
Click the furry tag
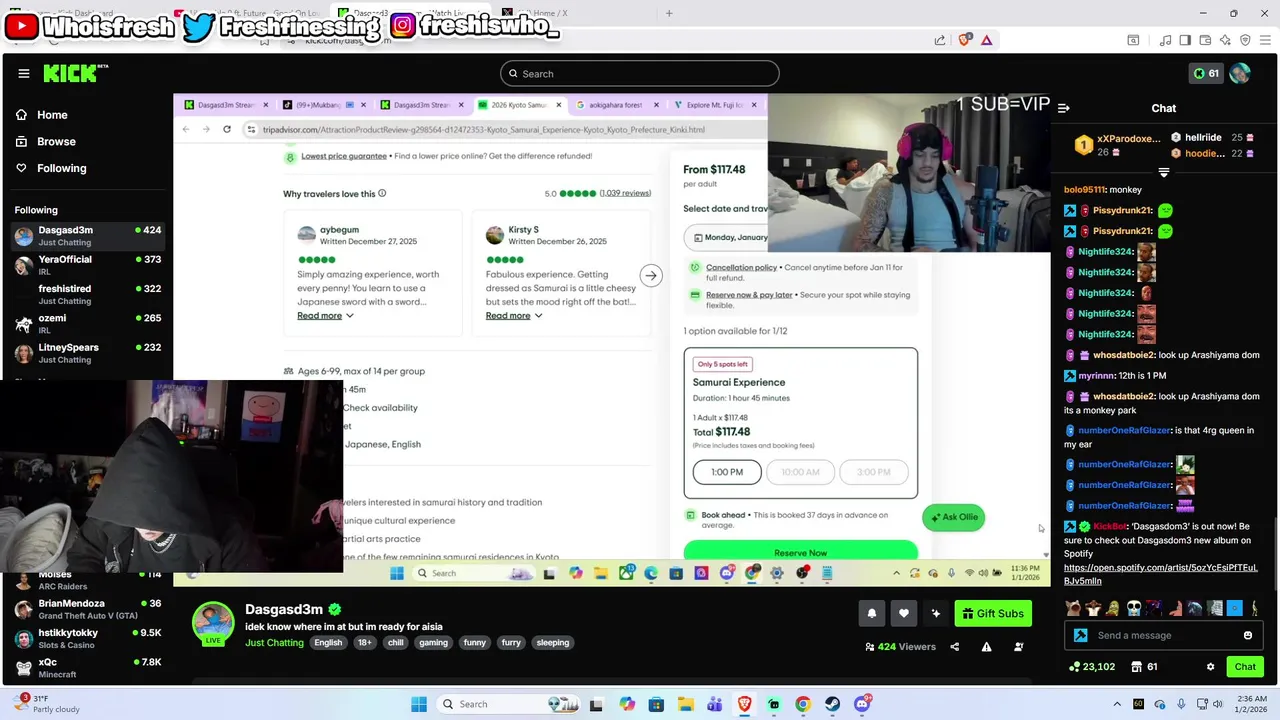pyautogui.click(x=511, y=643)
